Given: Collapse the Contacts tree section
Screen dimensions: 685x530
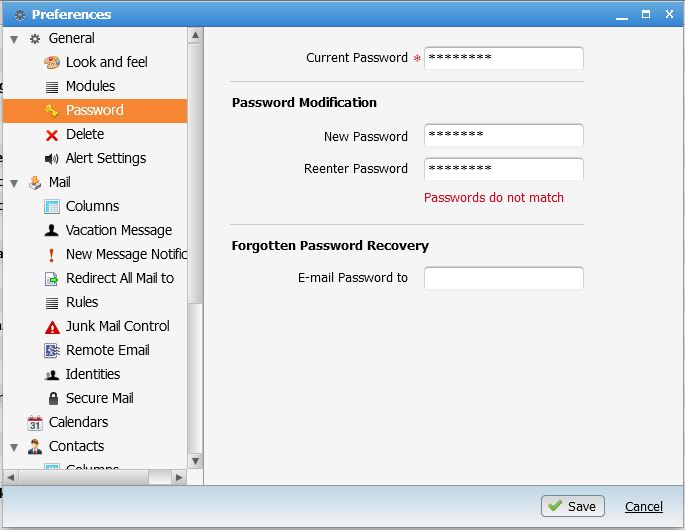Looking at the screenshot, I should coord(14,447).
